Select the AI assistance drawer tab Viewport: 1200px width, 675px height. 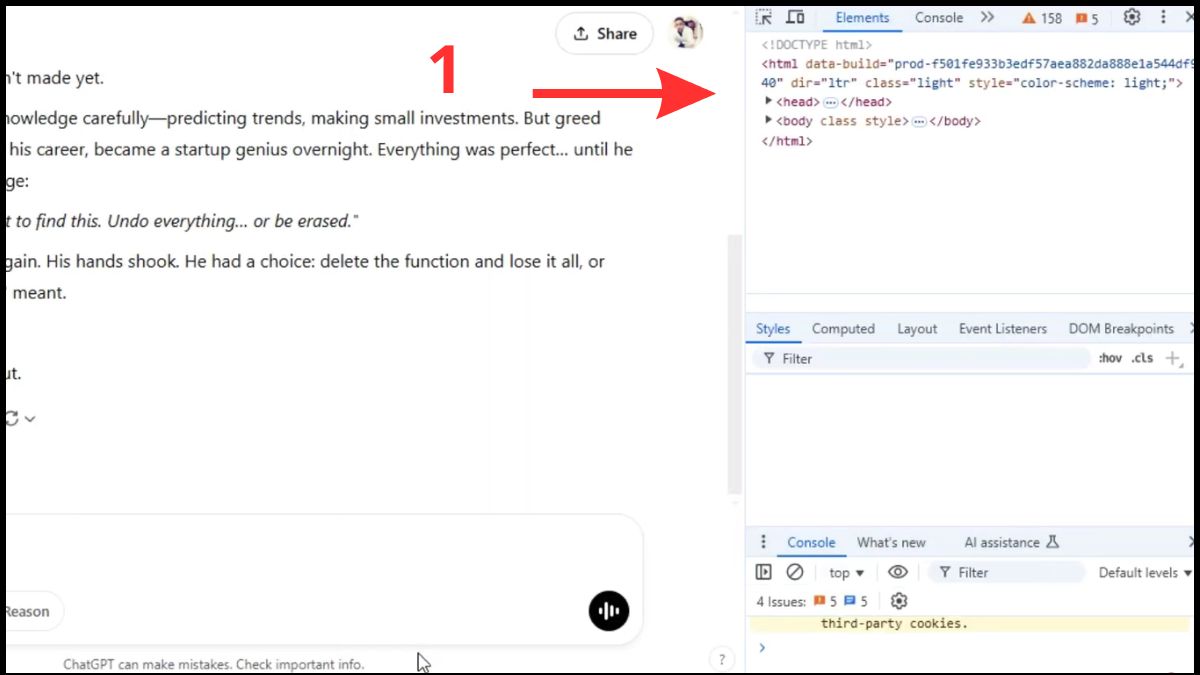coord(1011,543)
